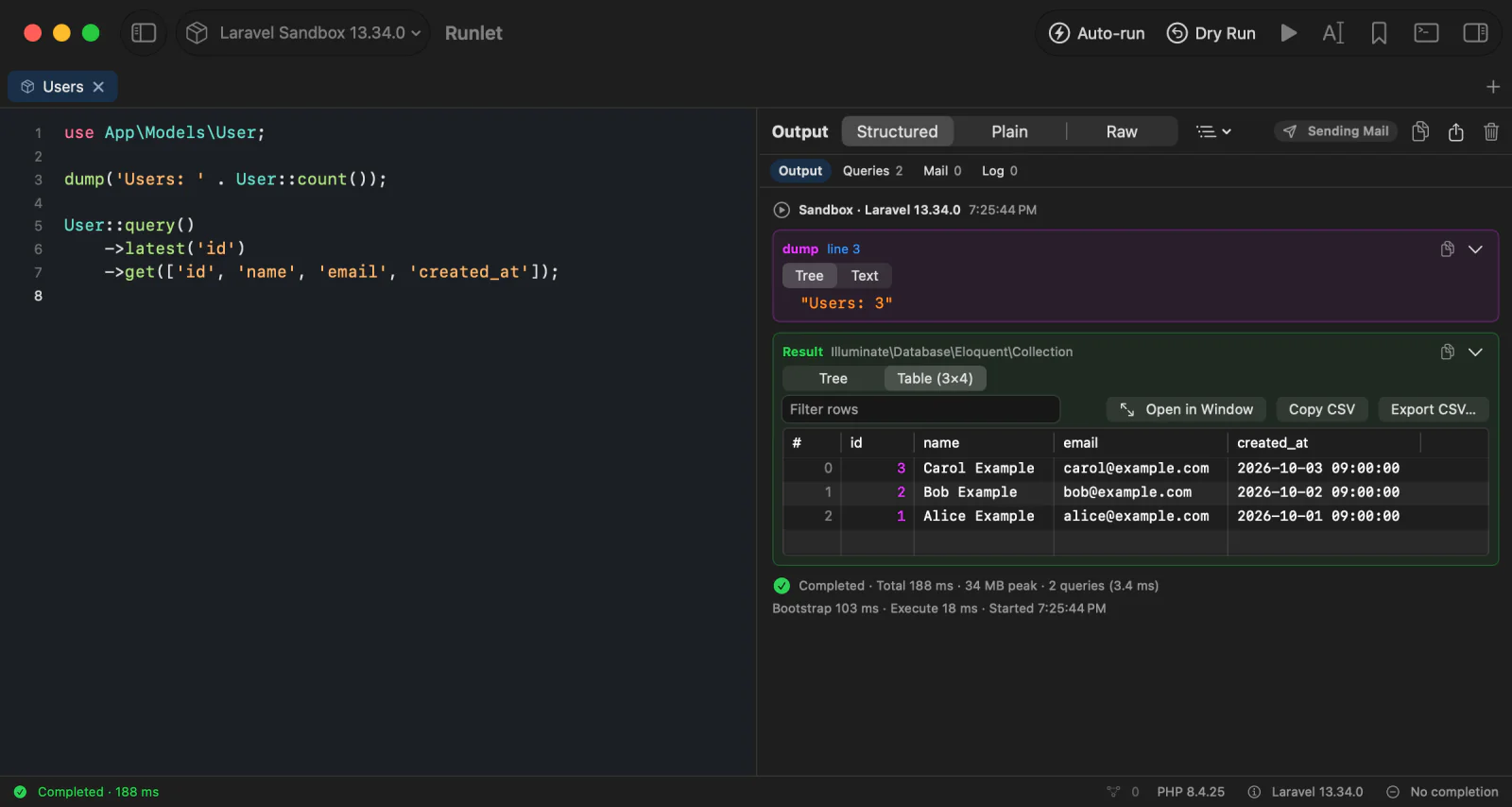Copy all output with clipboard icon
1512x807 pixels.
[1420, 131]
